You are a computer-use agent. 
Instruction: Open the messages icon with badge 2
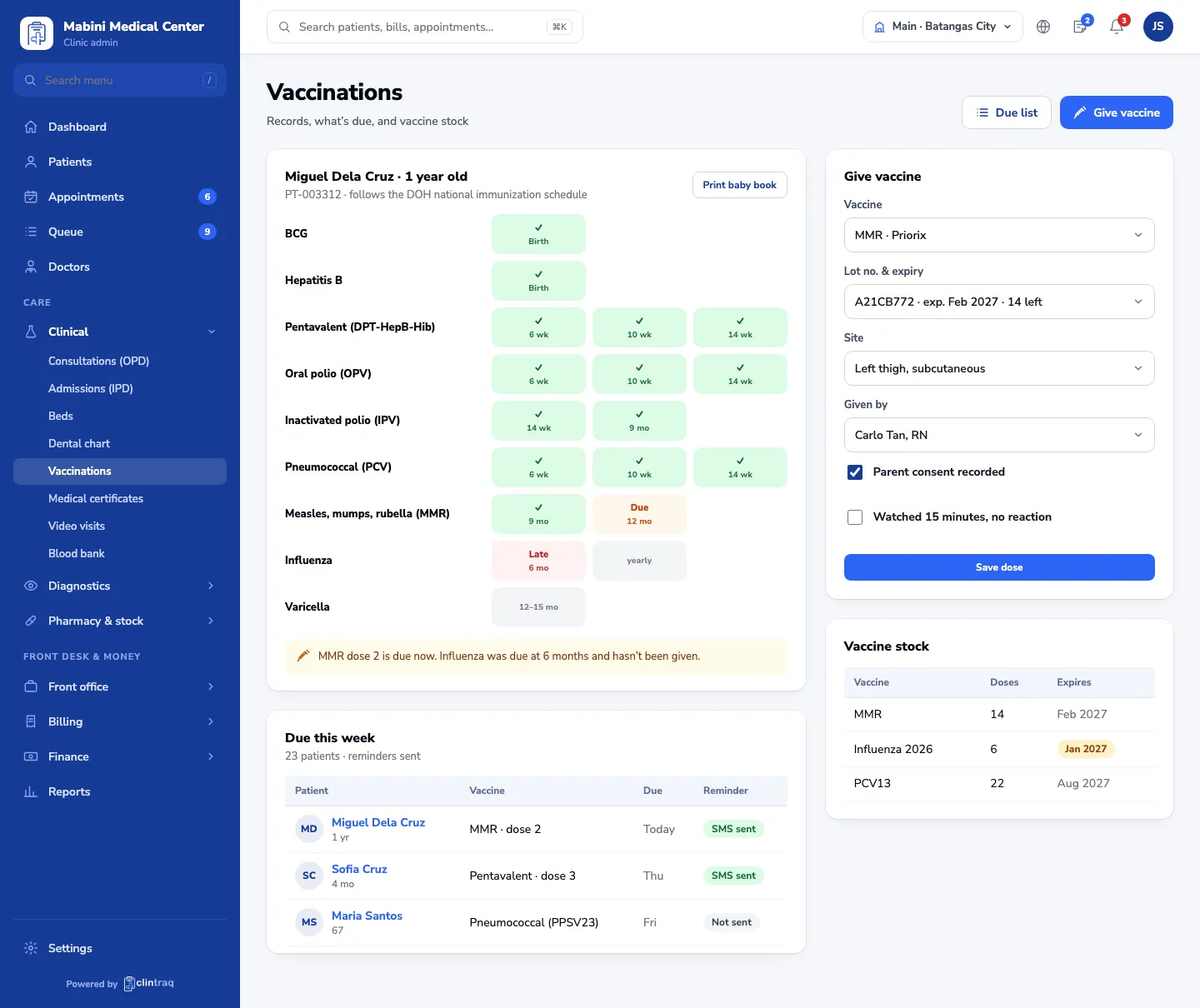1080,27
